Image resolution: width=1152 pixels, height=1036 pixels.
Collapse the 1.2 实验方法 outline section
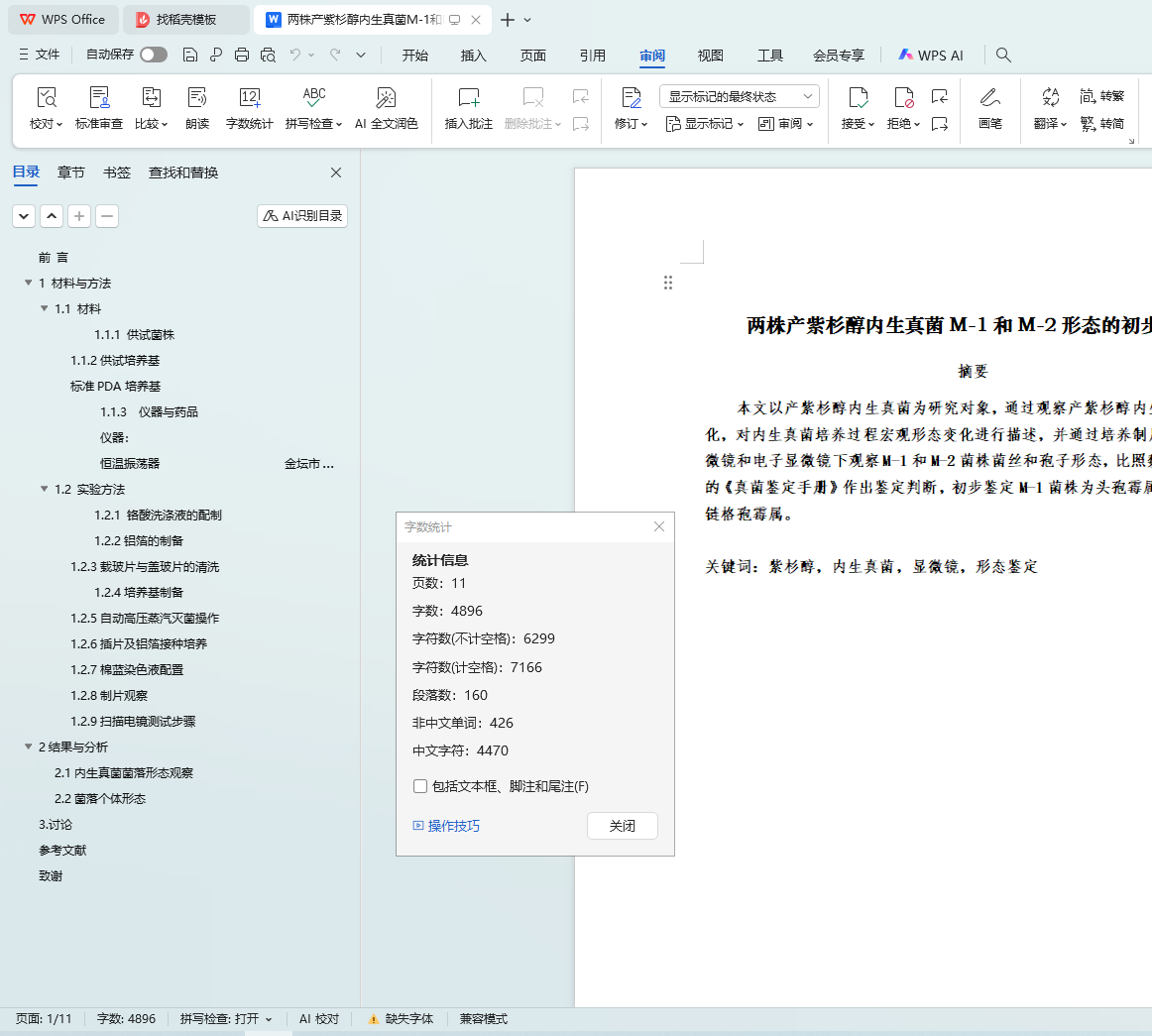click(x=45, y=489)
